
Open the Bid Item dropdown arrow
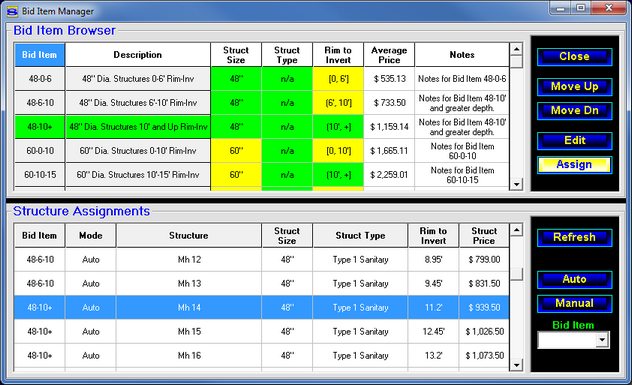(602, 340)
